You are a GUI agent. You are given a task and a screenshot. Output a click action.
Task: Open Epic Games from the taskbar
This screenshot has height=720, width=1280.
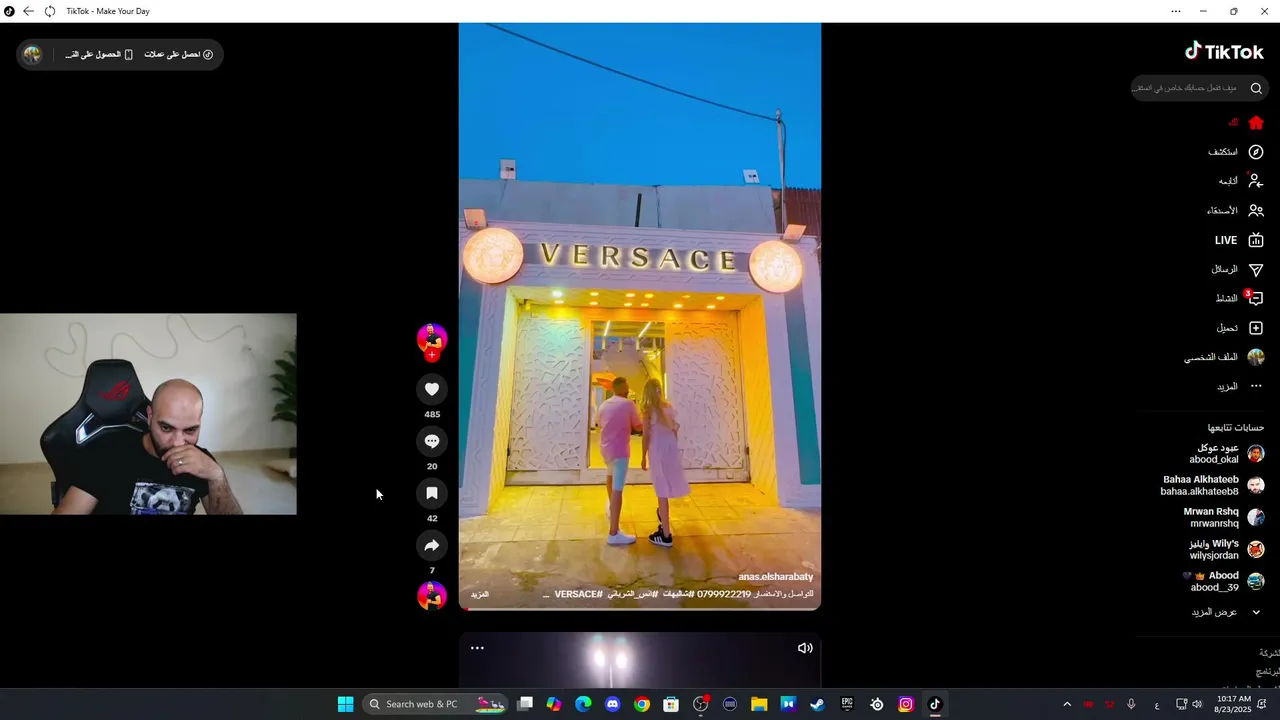point(847,704)
